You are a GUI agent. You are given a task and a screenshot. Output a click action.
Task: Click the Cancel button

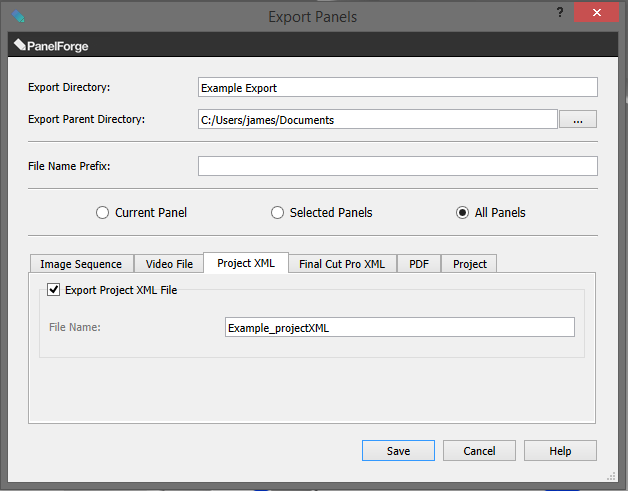pos(479,451)
